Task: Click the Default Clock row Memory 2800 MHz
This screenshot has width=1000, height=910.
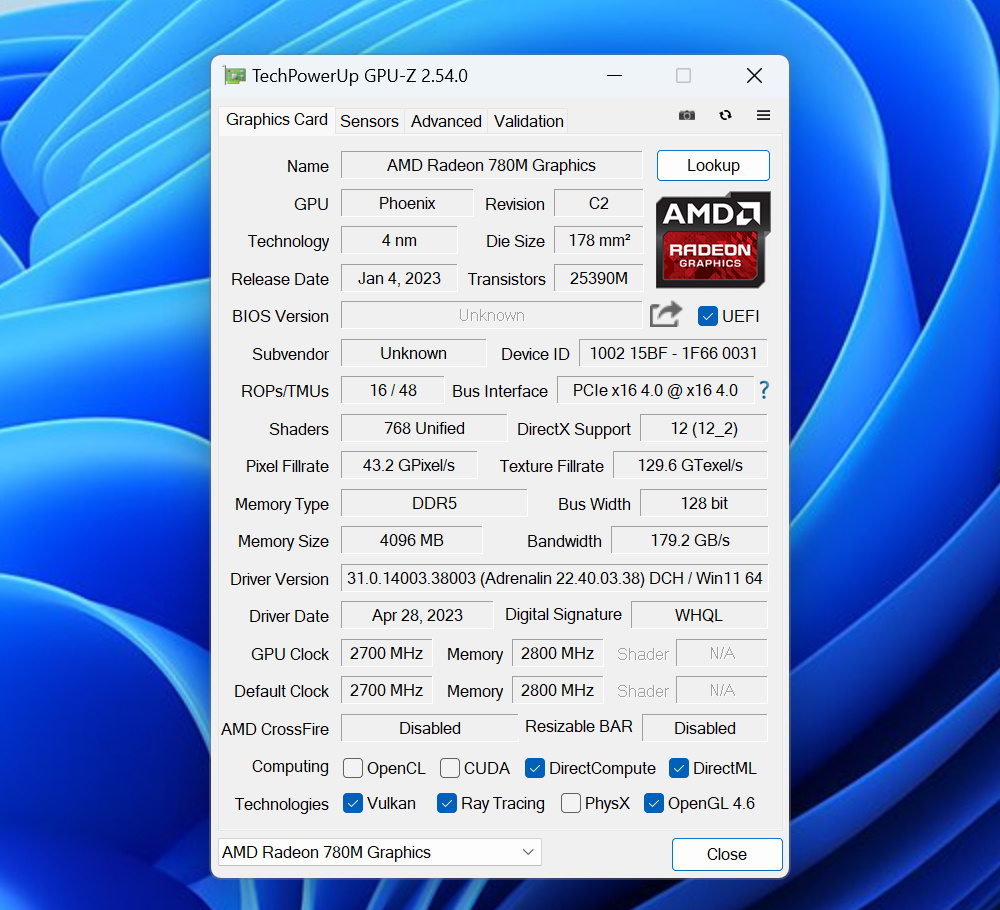Action: [x=557, y=690]
